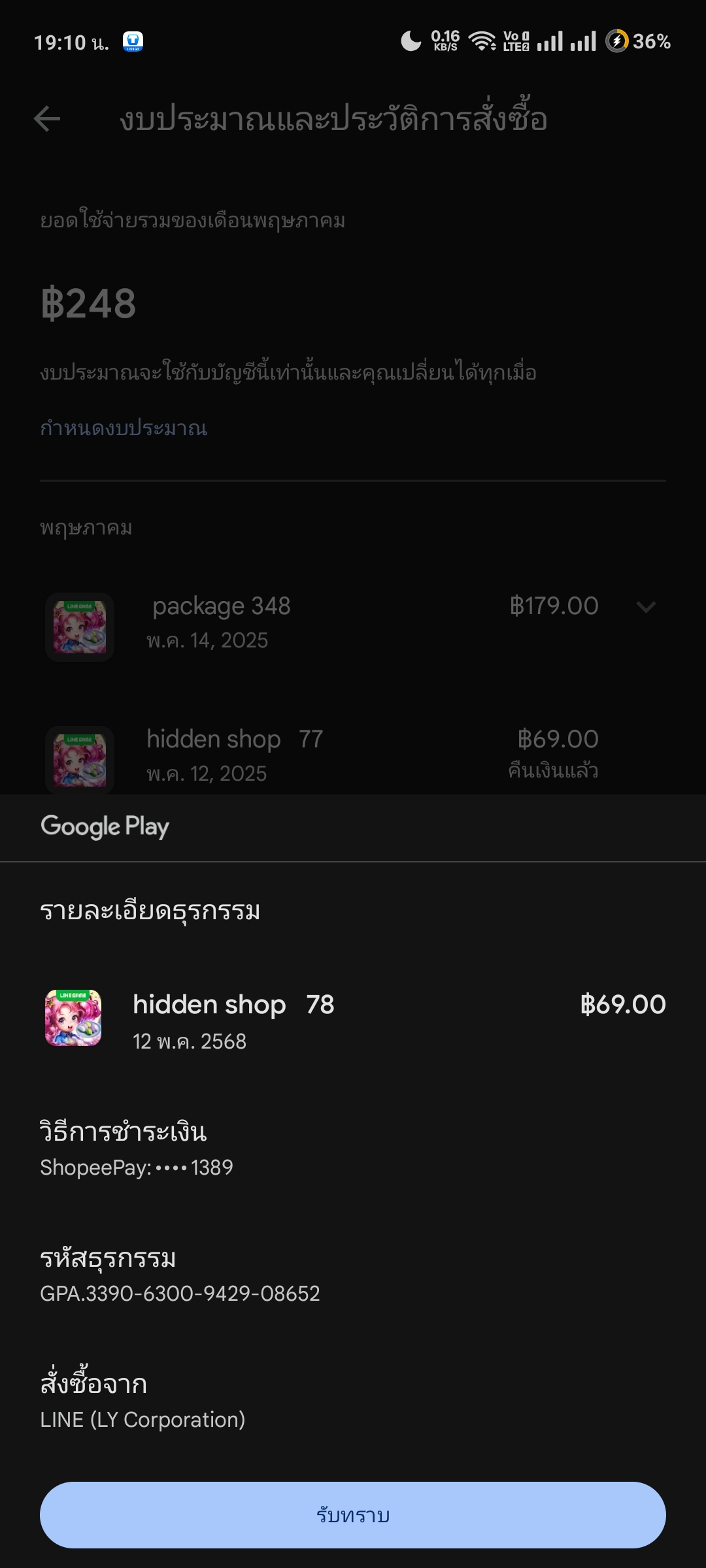Tap the ฿69.00 refunded amount
Image resolution: width=706 pixels, height=1568 pixels.
[x=558, y=740]
